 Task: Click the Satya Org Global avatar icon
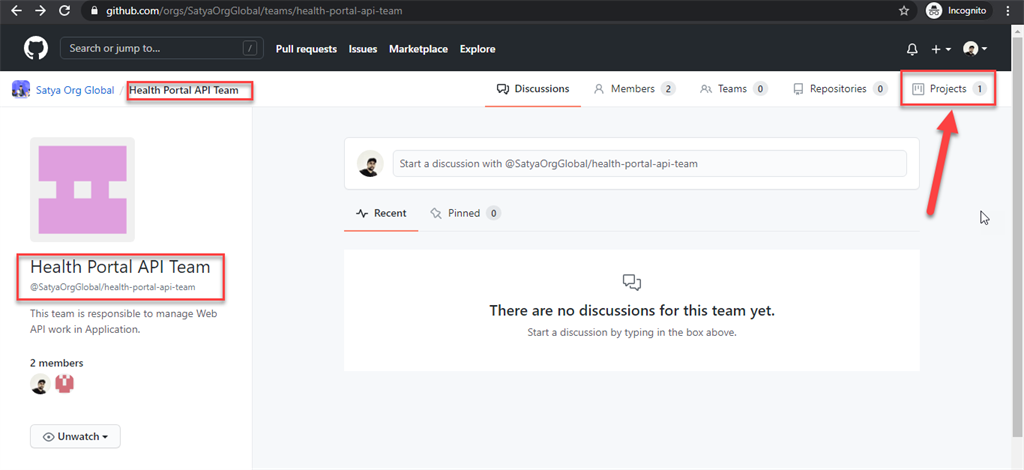[x=21, y=89]
